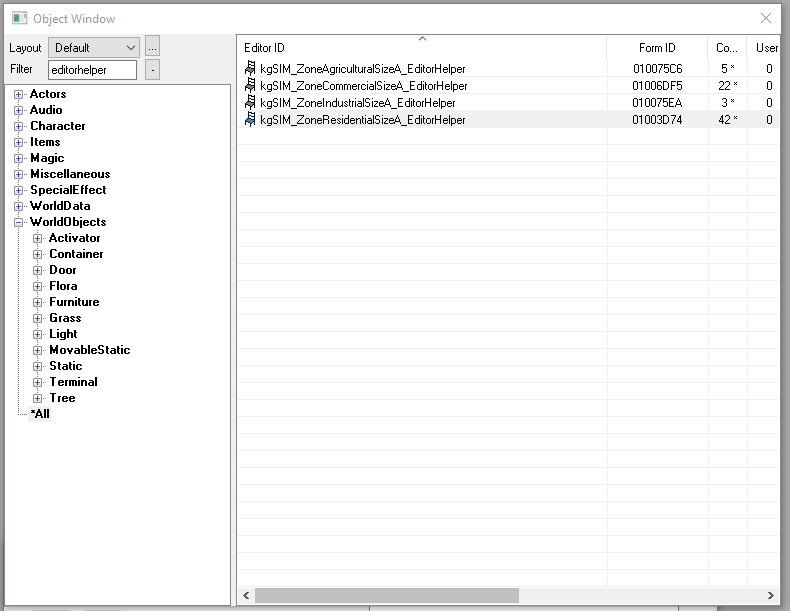Viewport: 790px width, 611px height.
Task: Click the count cell showing 22 *
Action: (x=728, y=86)
